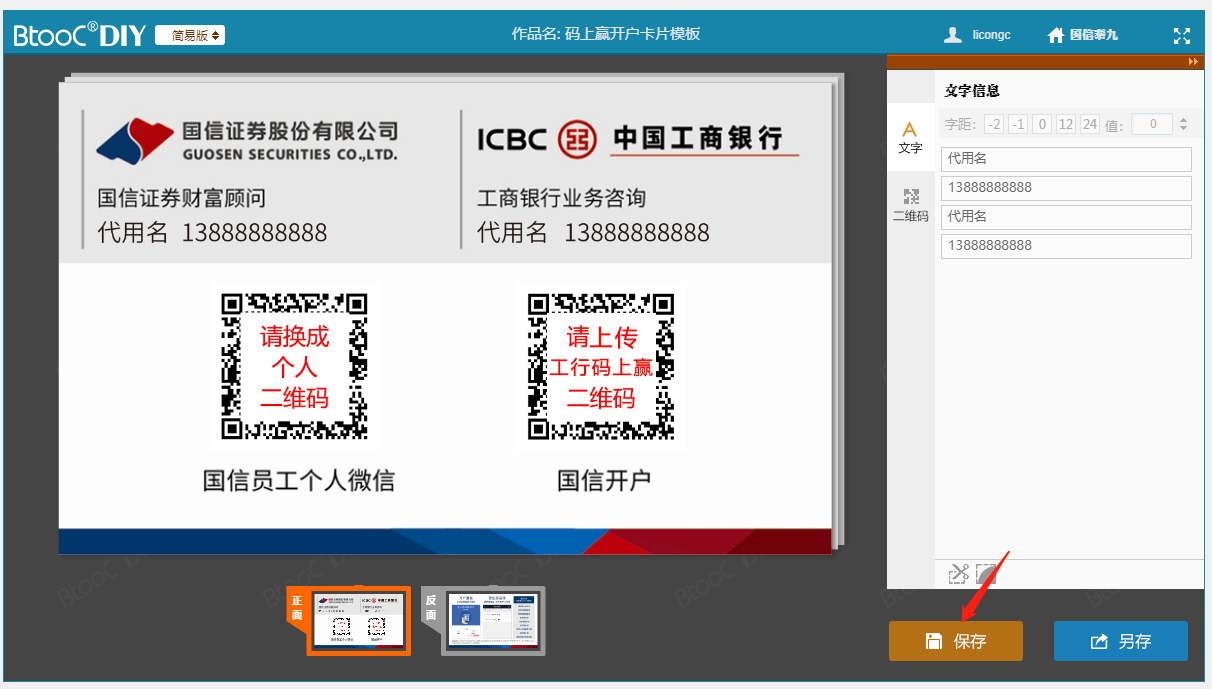Screen dimensions: 1212x689
Task: Switch to the 二维码 tab
Action: click(x=910, y=204)
